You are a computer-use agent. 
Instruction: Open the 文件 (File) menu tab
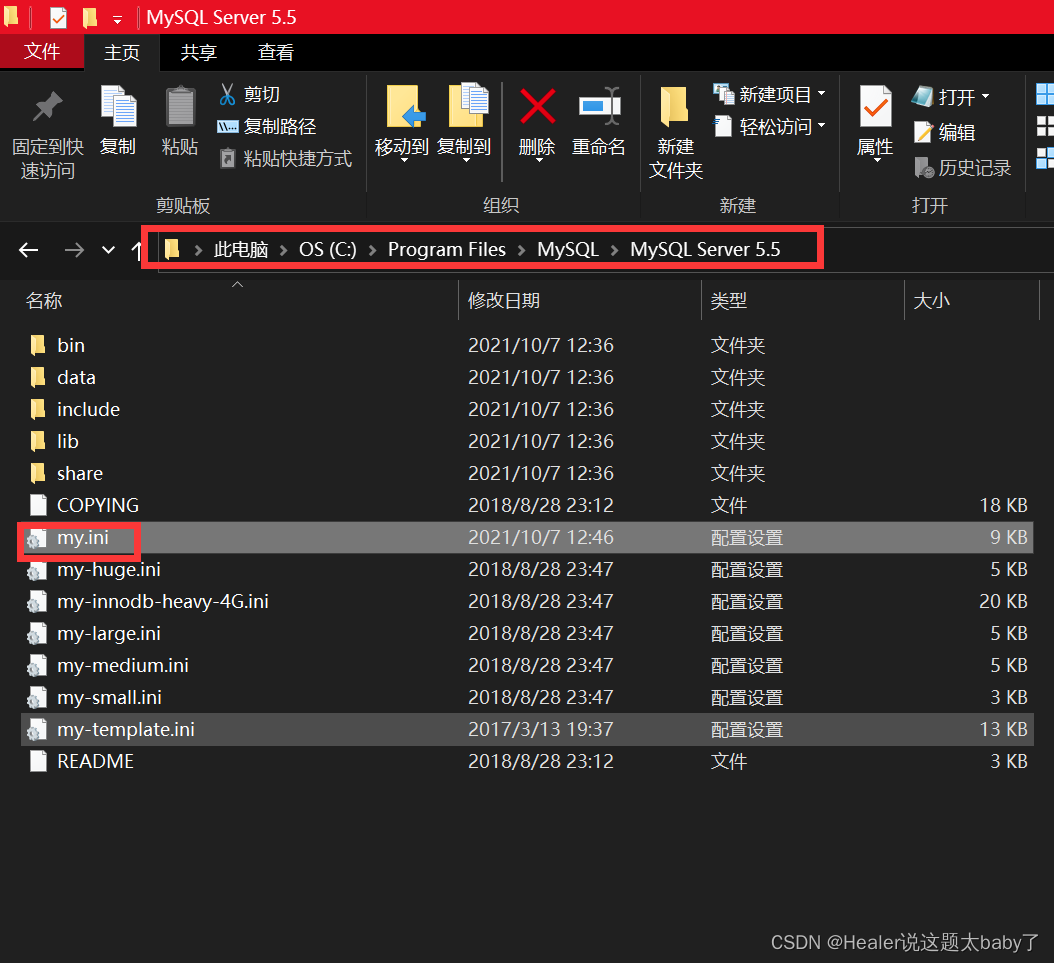42,52
